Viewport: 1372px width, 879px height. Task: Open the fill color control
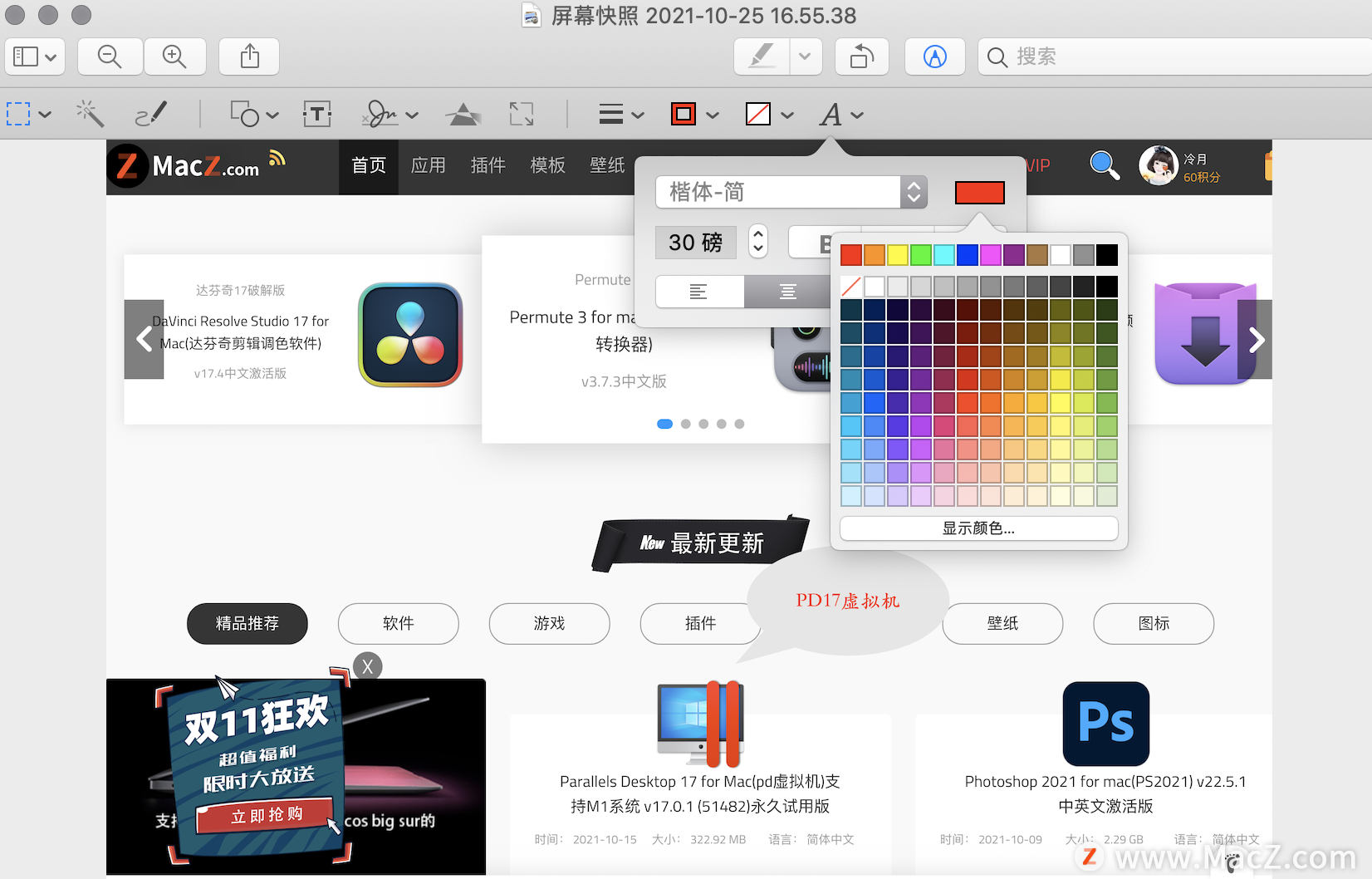point(758,114)
